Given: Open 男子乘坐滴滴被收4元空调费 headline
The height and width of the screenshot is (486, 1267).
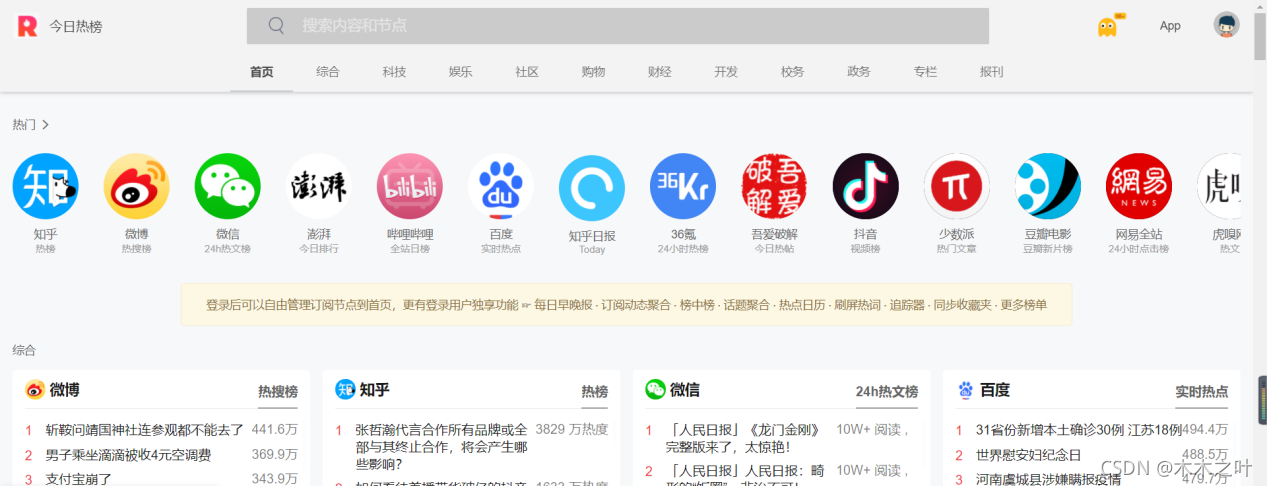Looking at the screenshot, I should point(128,455).
